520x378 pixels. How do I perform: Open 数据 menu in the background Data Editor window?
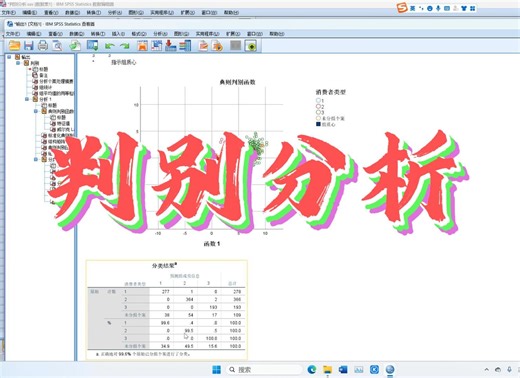click(72, 13)
